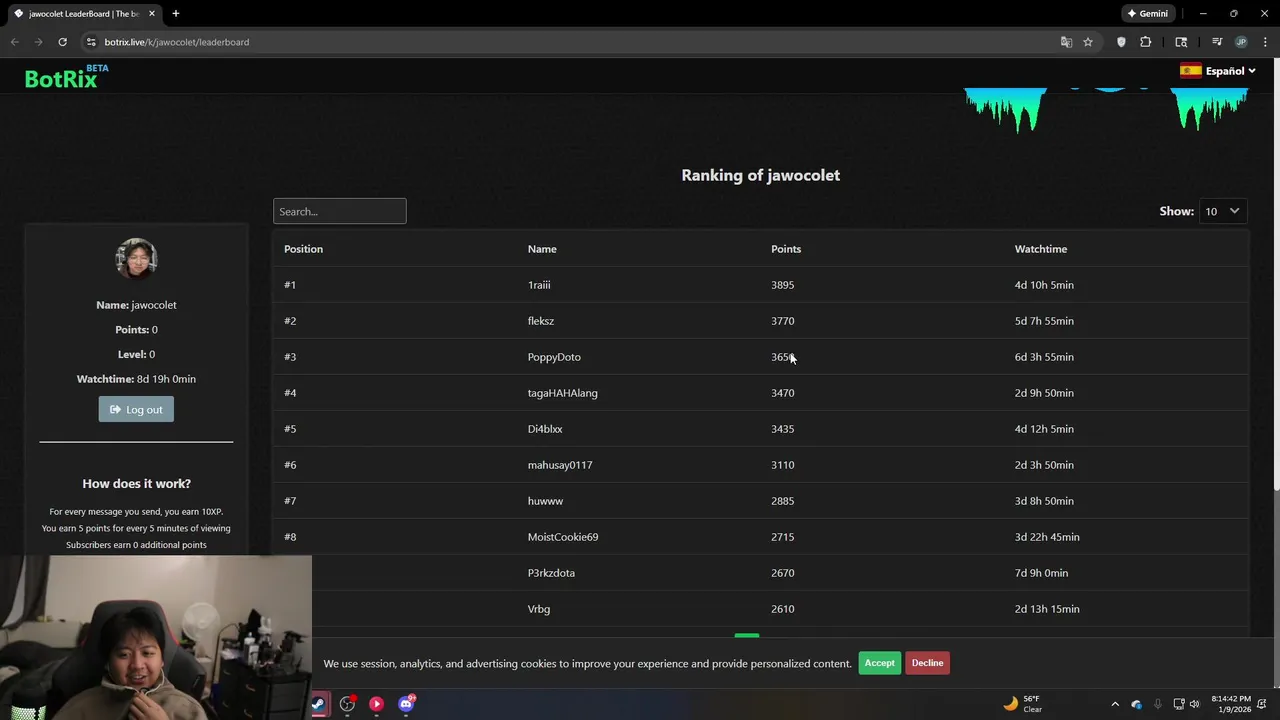Screen dimensions: 1280x720
Task: Open the weather widget 56°F Clear
Action: coord(1023,704)
